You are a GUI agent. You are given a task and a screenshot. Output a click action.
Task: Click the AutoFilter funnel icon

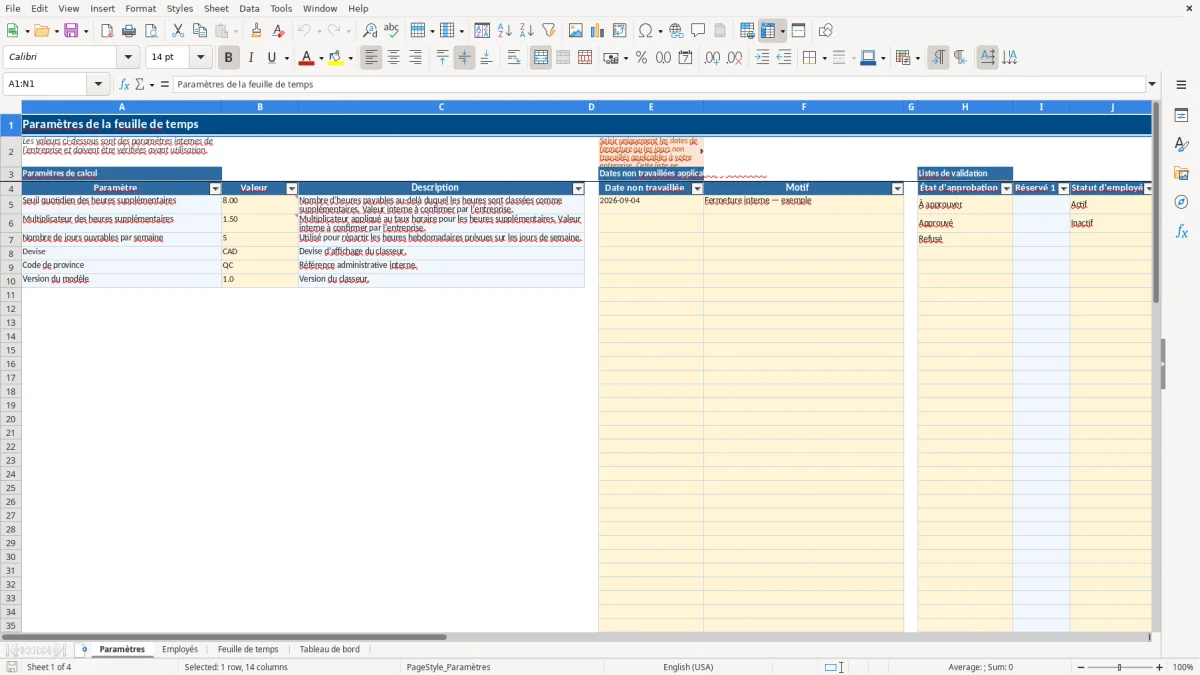pyautogui.click(x=549, y=31)
